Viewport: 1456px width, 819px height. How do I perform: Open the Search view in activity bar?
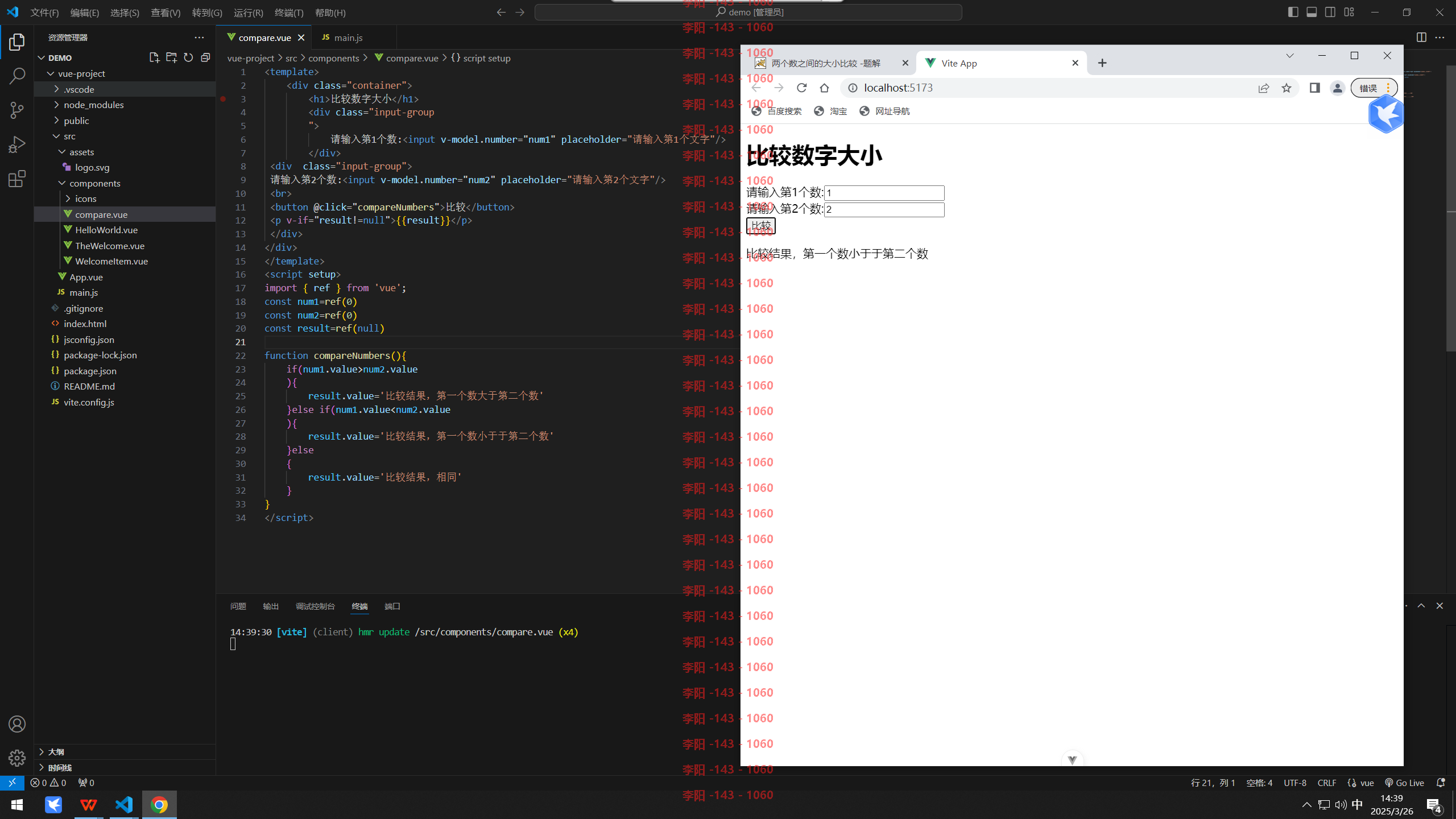click(17, 76)
